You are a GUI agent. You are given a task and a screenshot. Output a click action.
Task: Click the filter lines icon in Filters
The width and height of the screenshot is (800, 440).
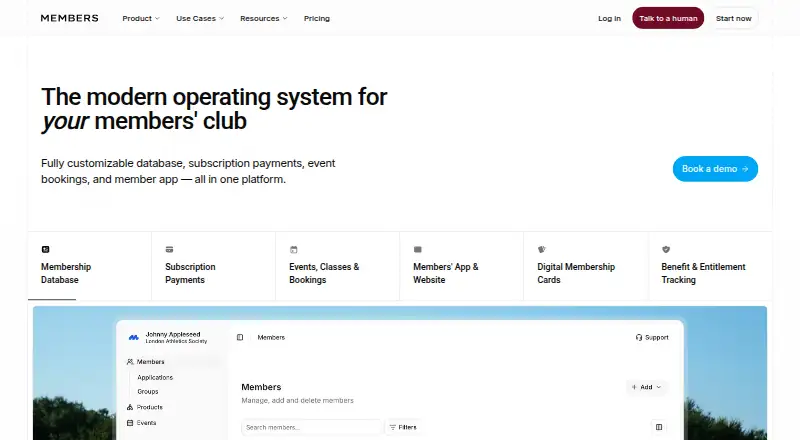pyautogui.click(x=392, y=428)
